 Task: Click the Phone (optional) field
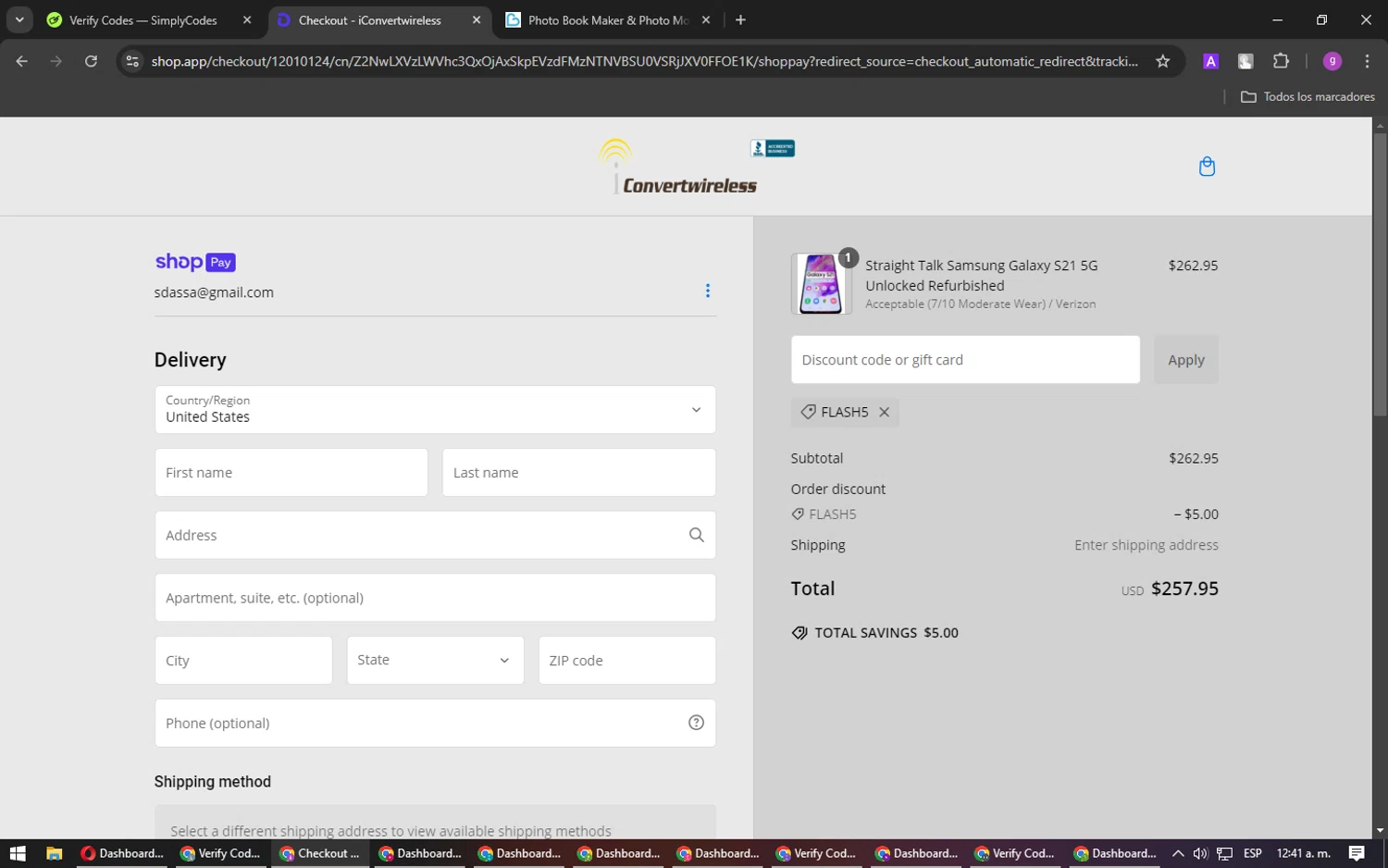435,723
